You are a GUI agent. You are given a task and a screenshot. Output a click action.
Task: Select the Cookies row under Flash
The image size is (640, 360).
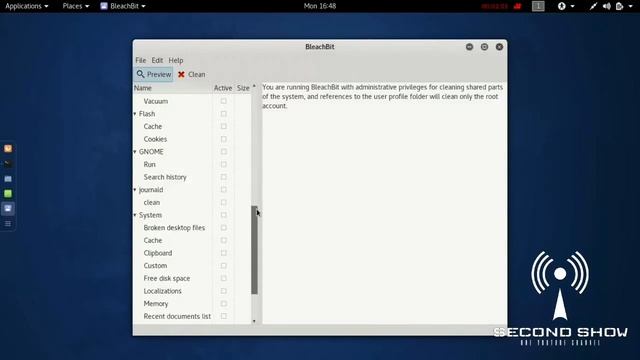[192, 139]
